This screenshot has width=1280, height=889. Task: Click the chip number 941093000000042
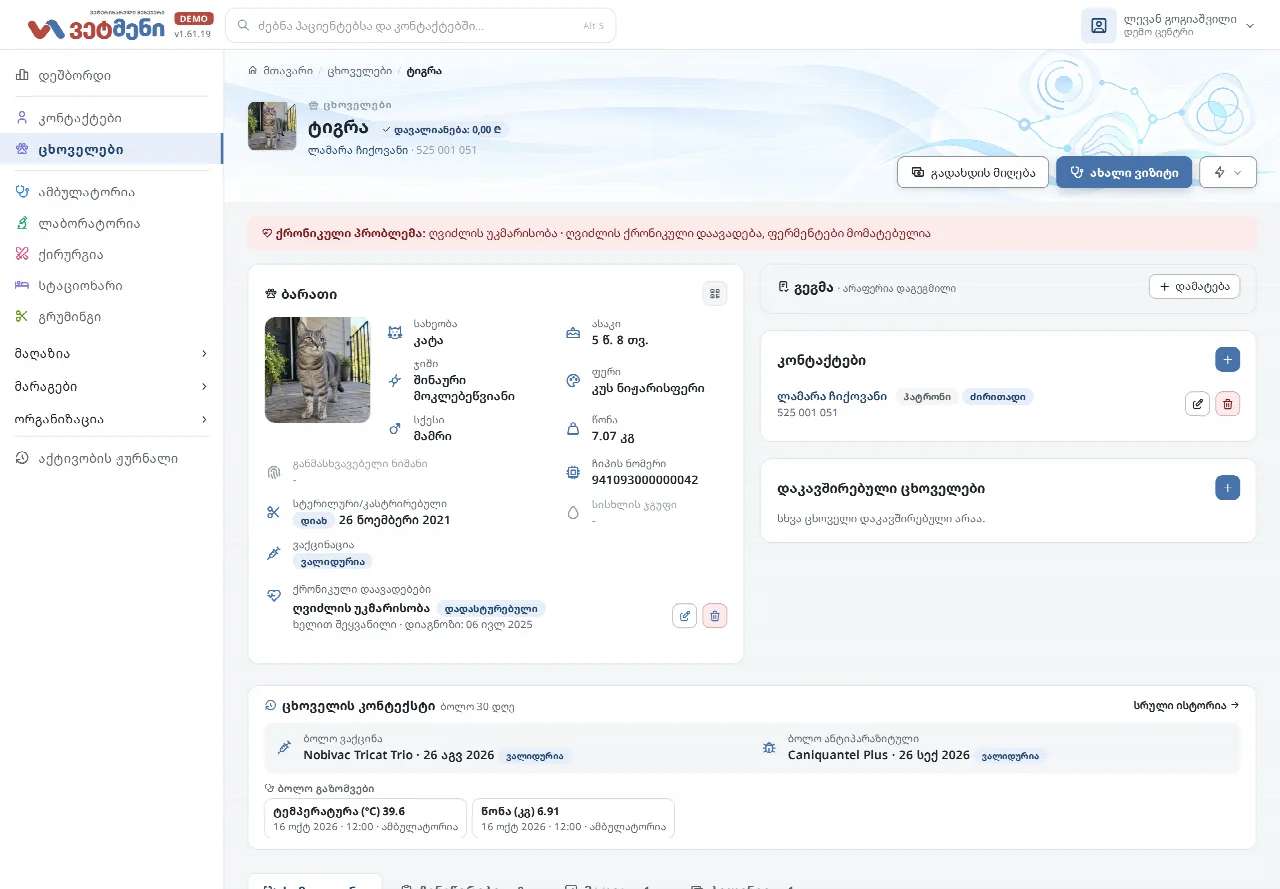[x=646, y=480]
